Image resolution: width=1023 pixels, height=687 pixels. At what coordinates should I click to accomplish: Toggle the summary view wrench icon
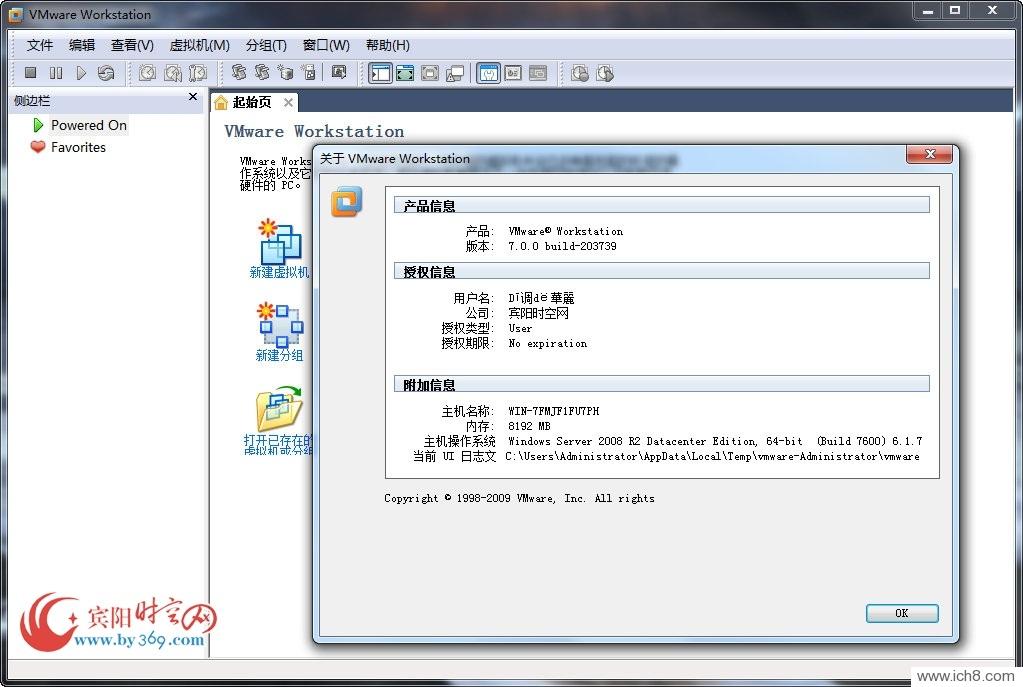[x=488, y=73]
